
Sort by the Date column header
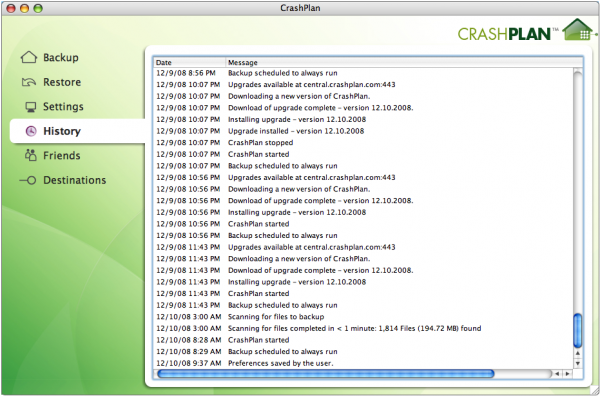[x=190, y=62]
